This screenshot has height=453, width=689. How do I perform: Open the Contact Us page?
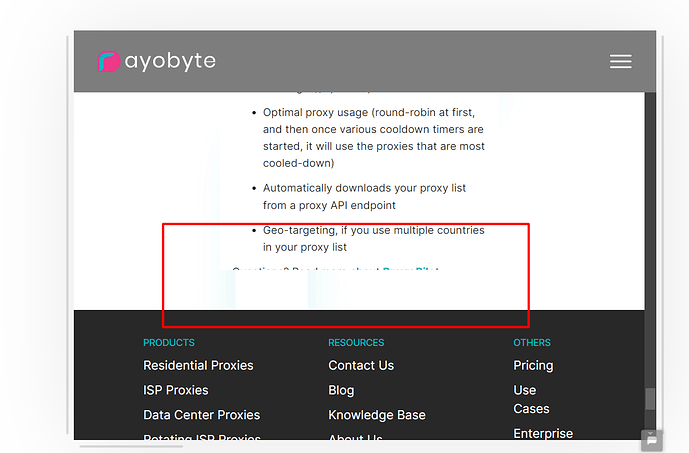coord(361,365)
